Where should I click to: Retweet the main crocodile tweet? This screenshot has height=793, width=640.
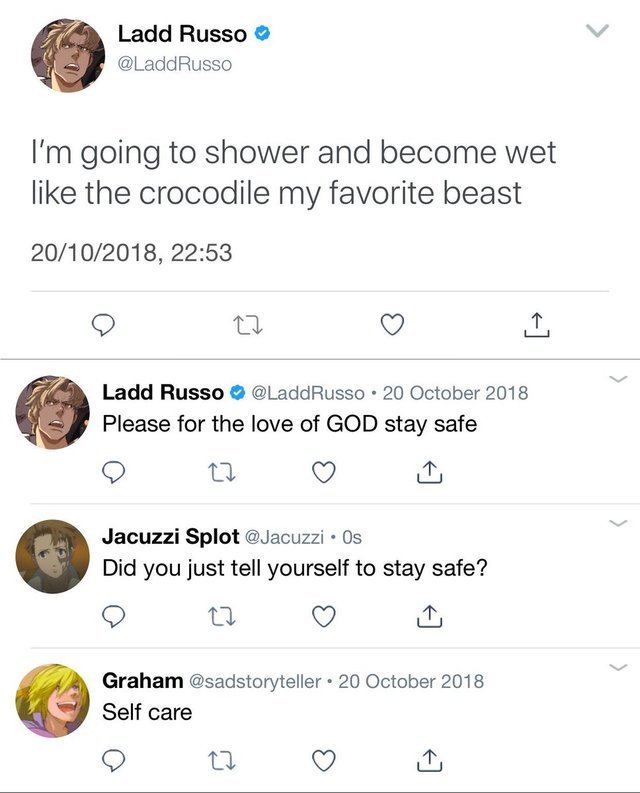coord(244,324)
